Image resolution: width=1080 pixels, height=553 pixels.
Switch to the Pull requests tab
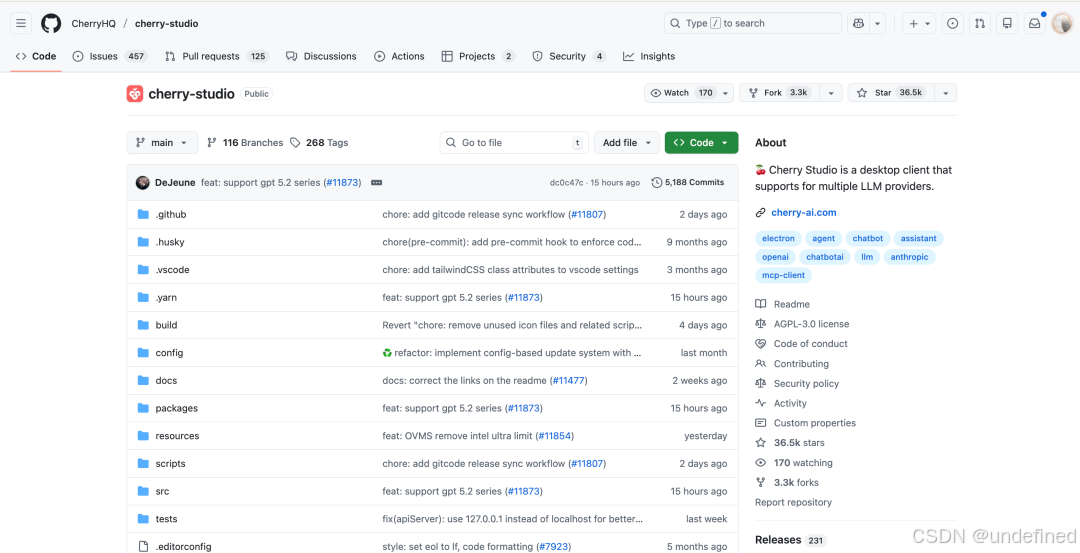(216, 56)
